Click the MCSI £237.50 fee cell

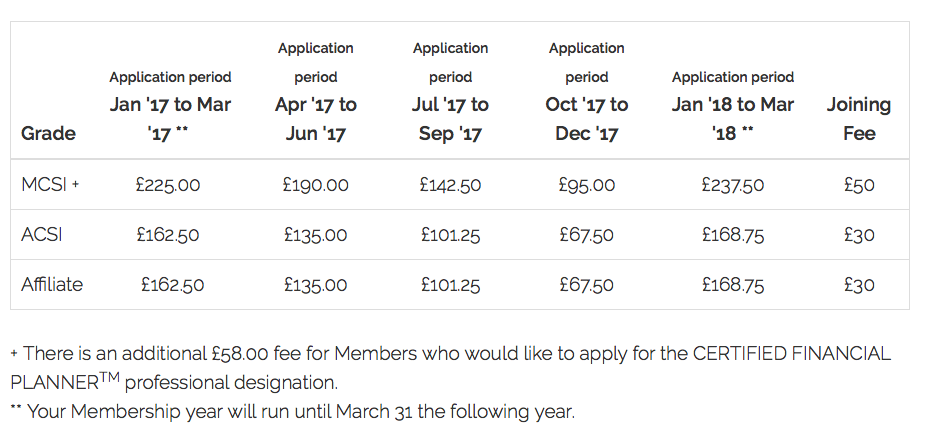(732, 184)
